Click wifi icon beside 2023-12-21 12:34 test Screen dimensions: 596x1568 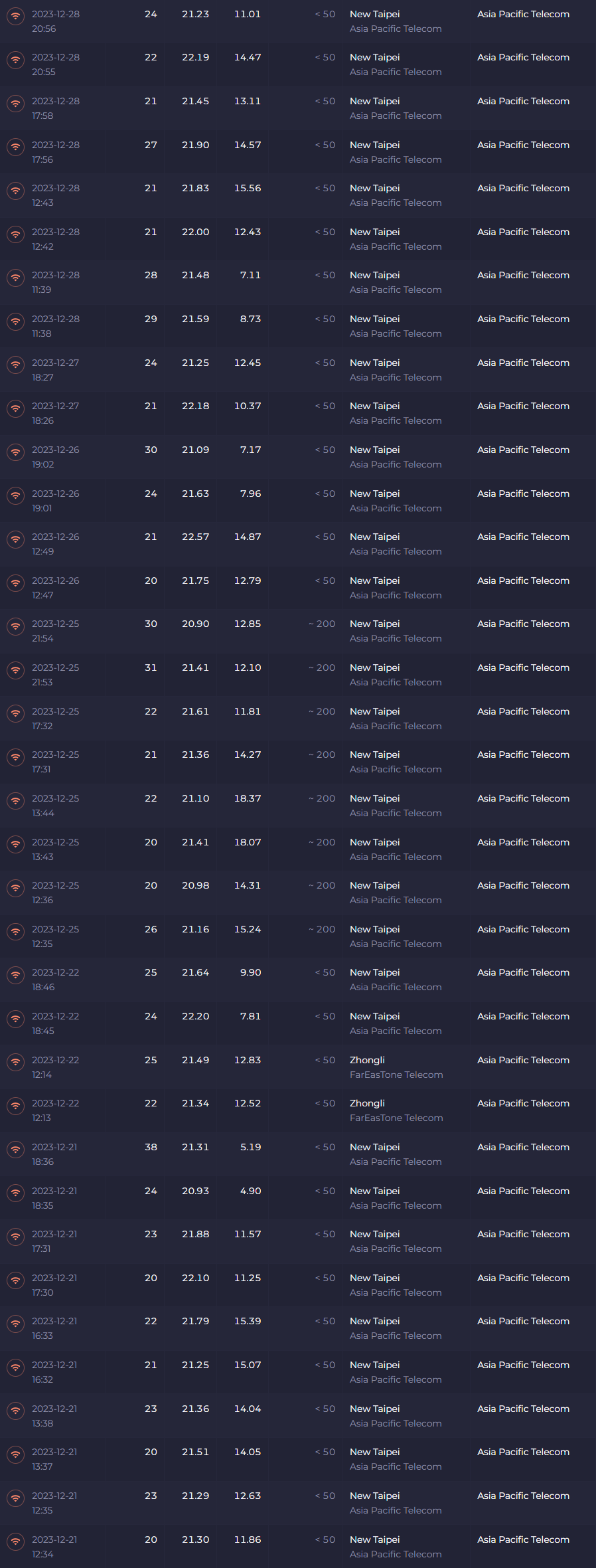click(15, 1541)
